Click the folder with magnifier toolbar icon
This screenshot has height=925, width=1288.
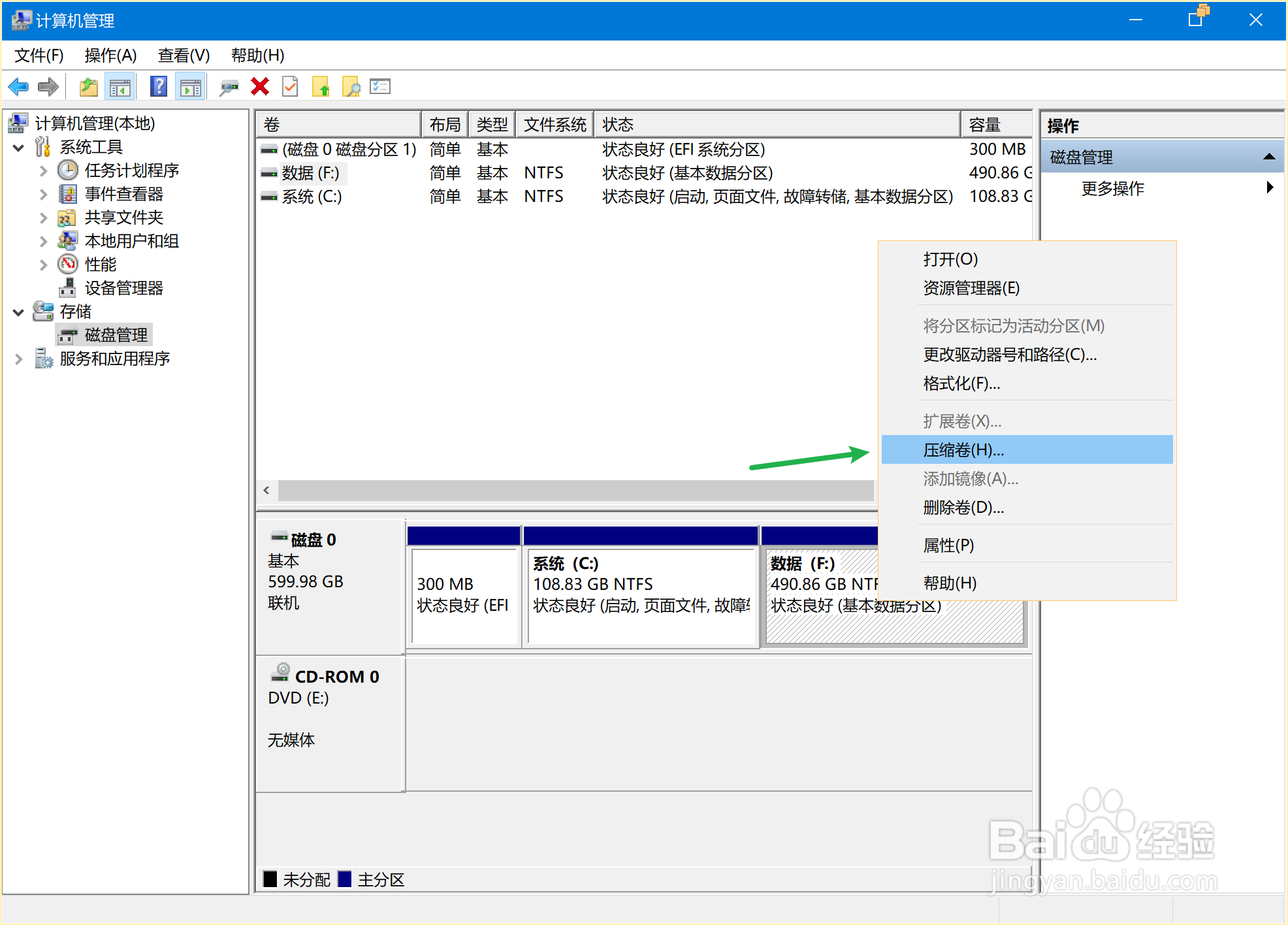(351, 87)
